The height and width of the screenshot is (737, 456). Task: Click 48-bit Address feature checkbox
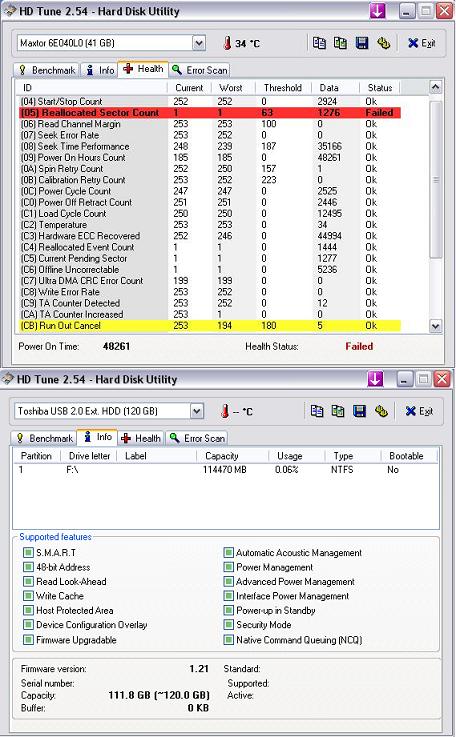coord(28,567)
